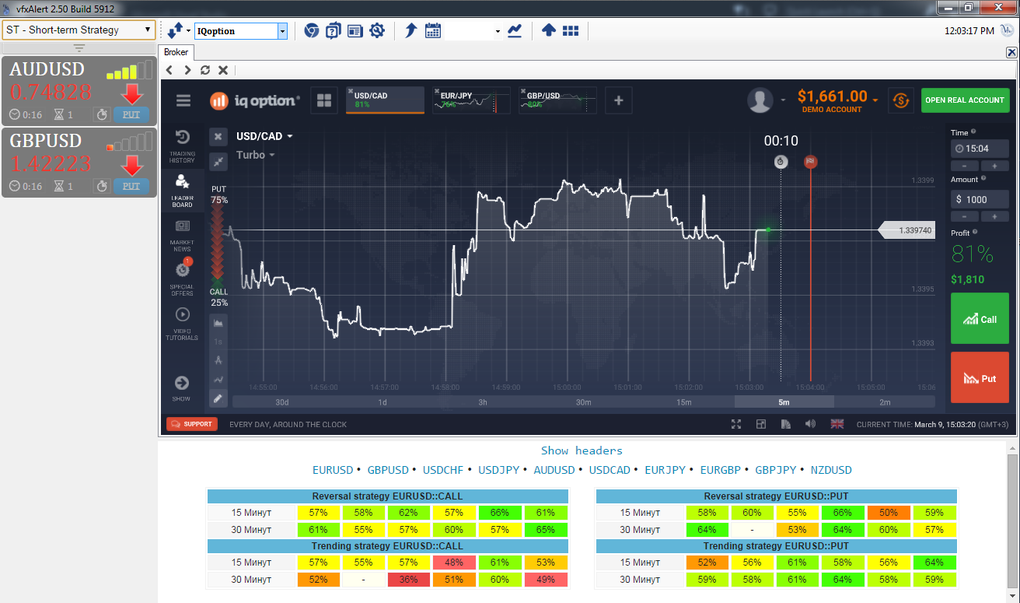The width and height of the screenshot is (1020, 603).
Task: Open the indicators compass tool icon
Action: click(218, 360)
